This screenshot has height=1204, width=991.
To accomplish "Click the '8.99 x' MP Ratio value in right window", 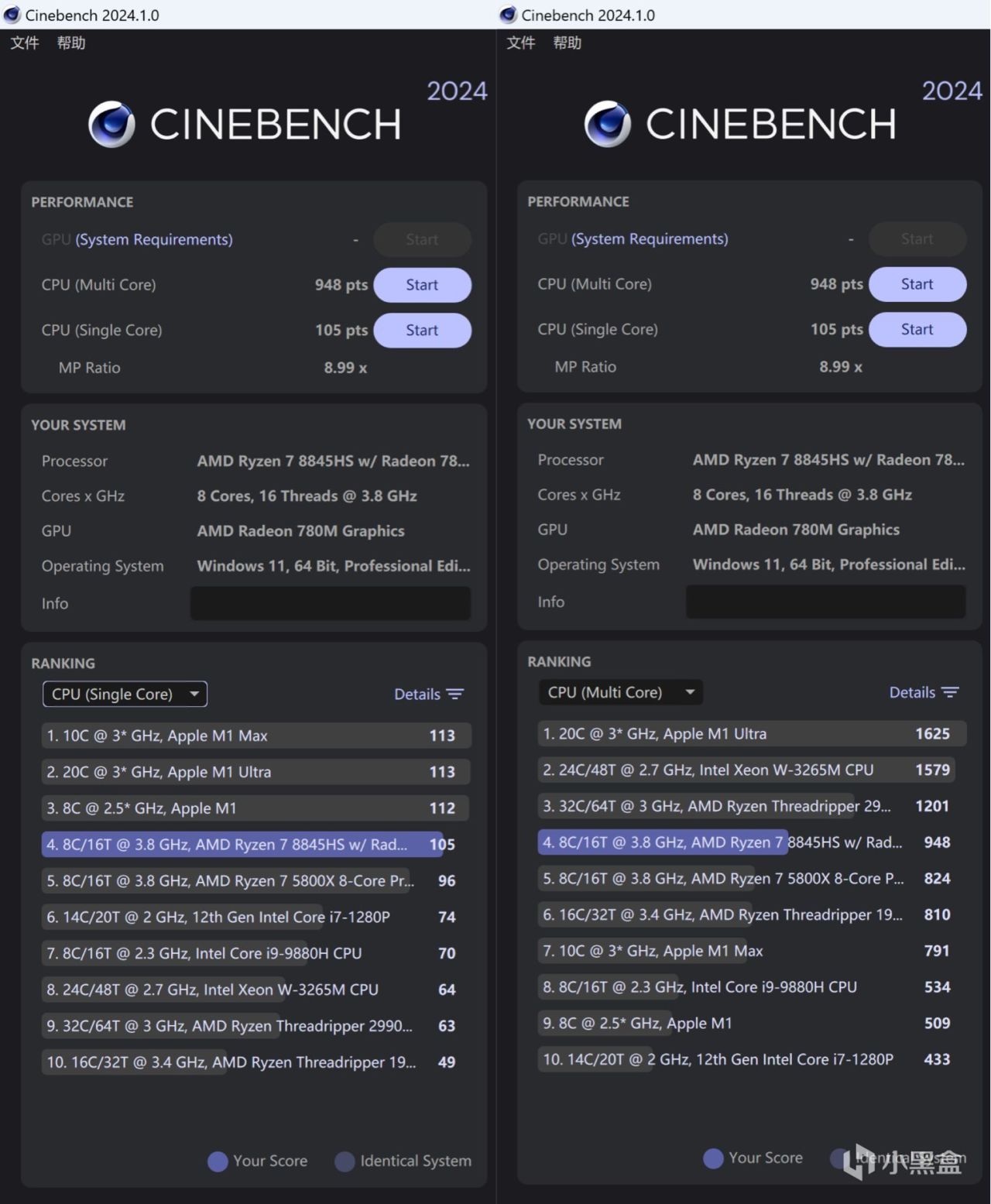I will coord(841,367).
